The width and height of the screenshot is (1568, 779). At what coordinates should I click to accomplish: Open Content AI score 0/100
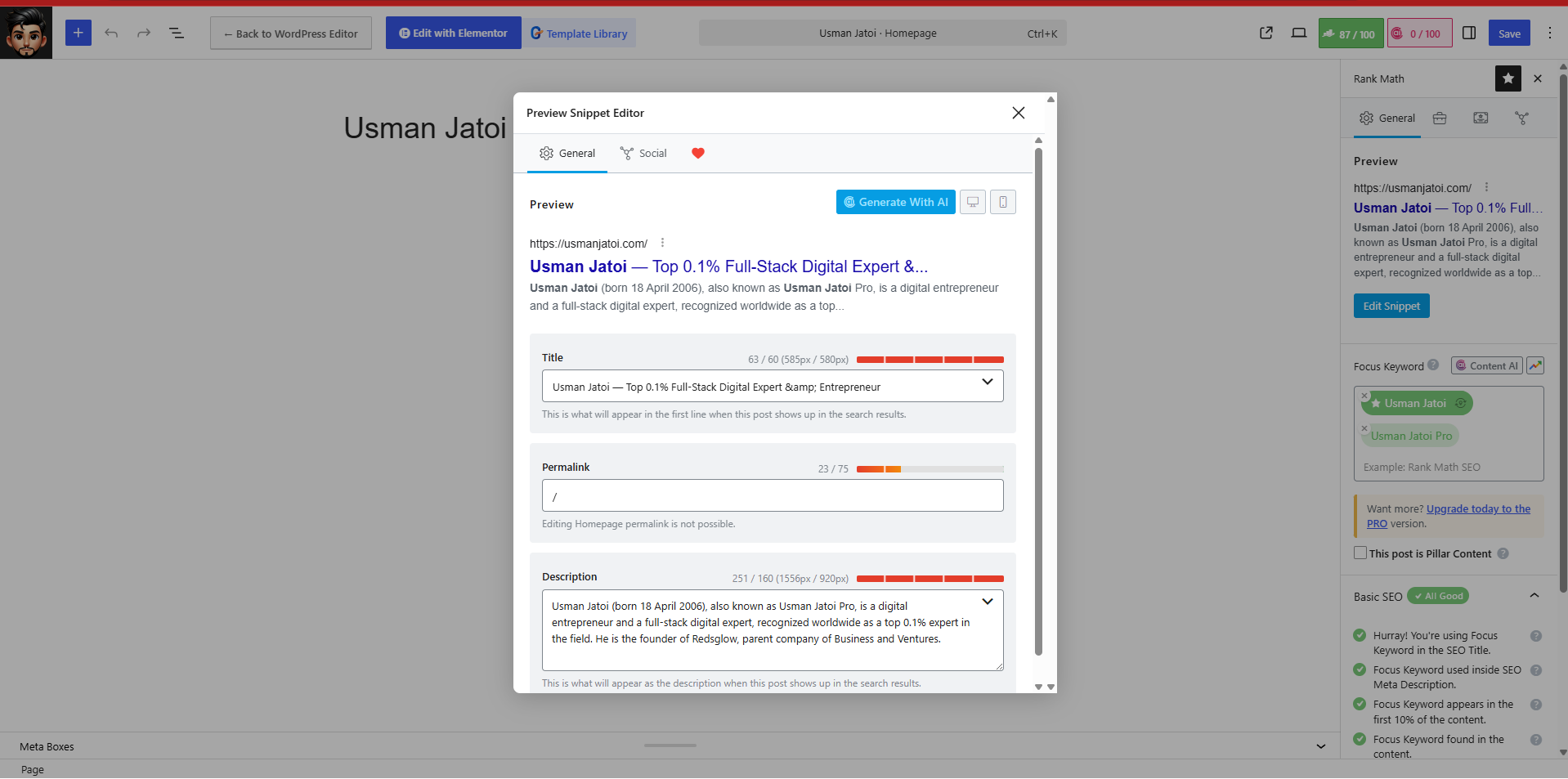[1419, 34]
